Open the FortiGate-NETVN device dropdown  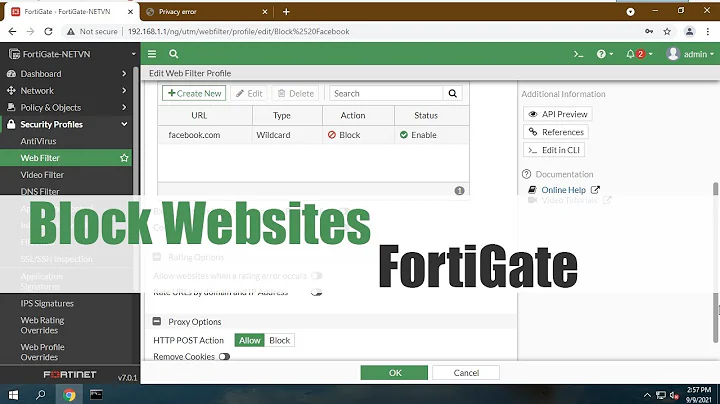click(x=72, y=54)
